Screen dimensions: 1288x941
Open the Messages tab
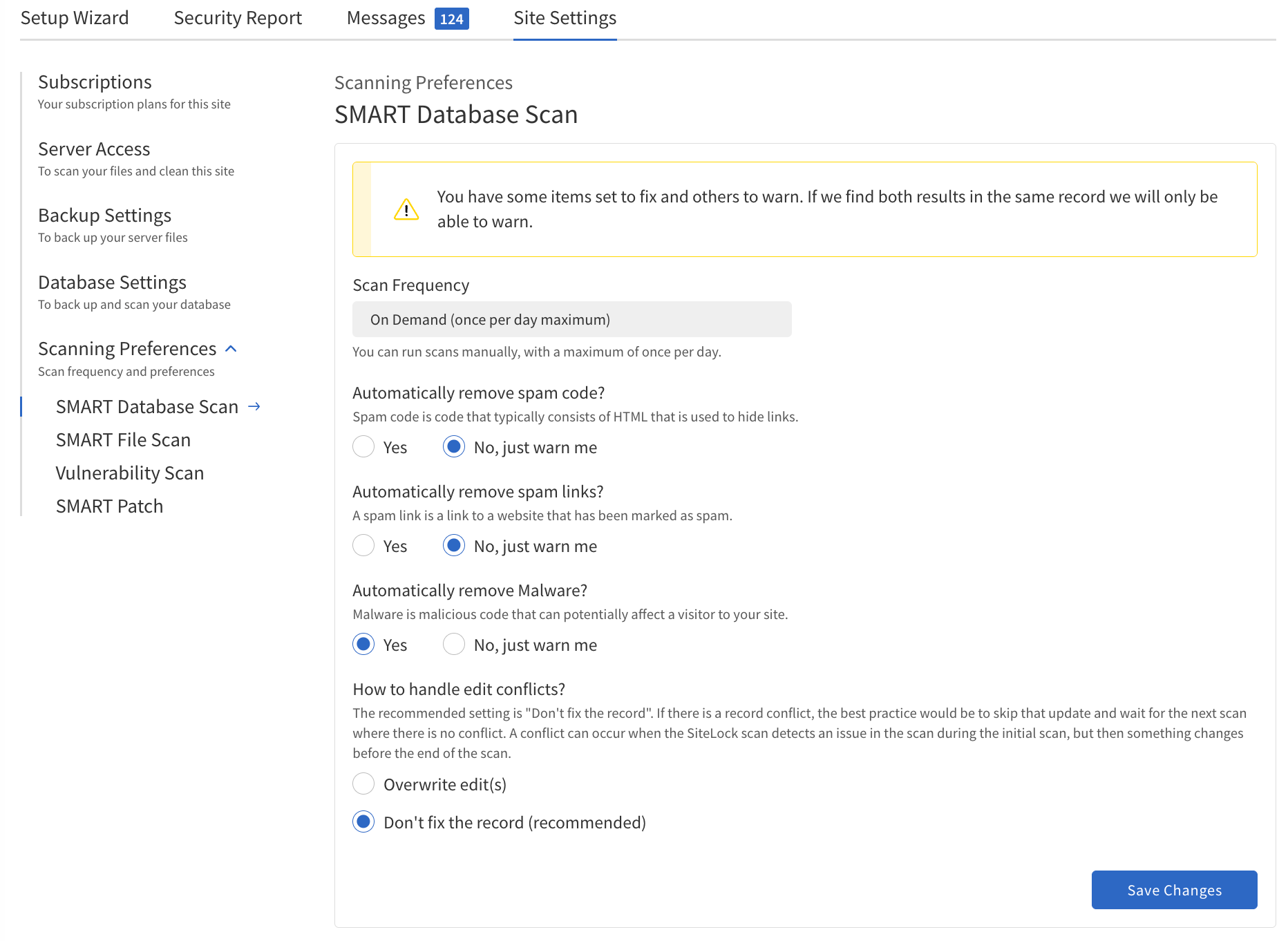[x=386, y=18]
